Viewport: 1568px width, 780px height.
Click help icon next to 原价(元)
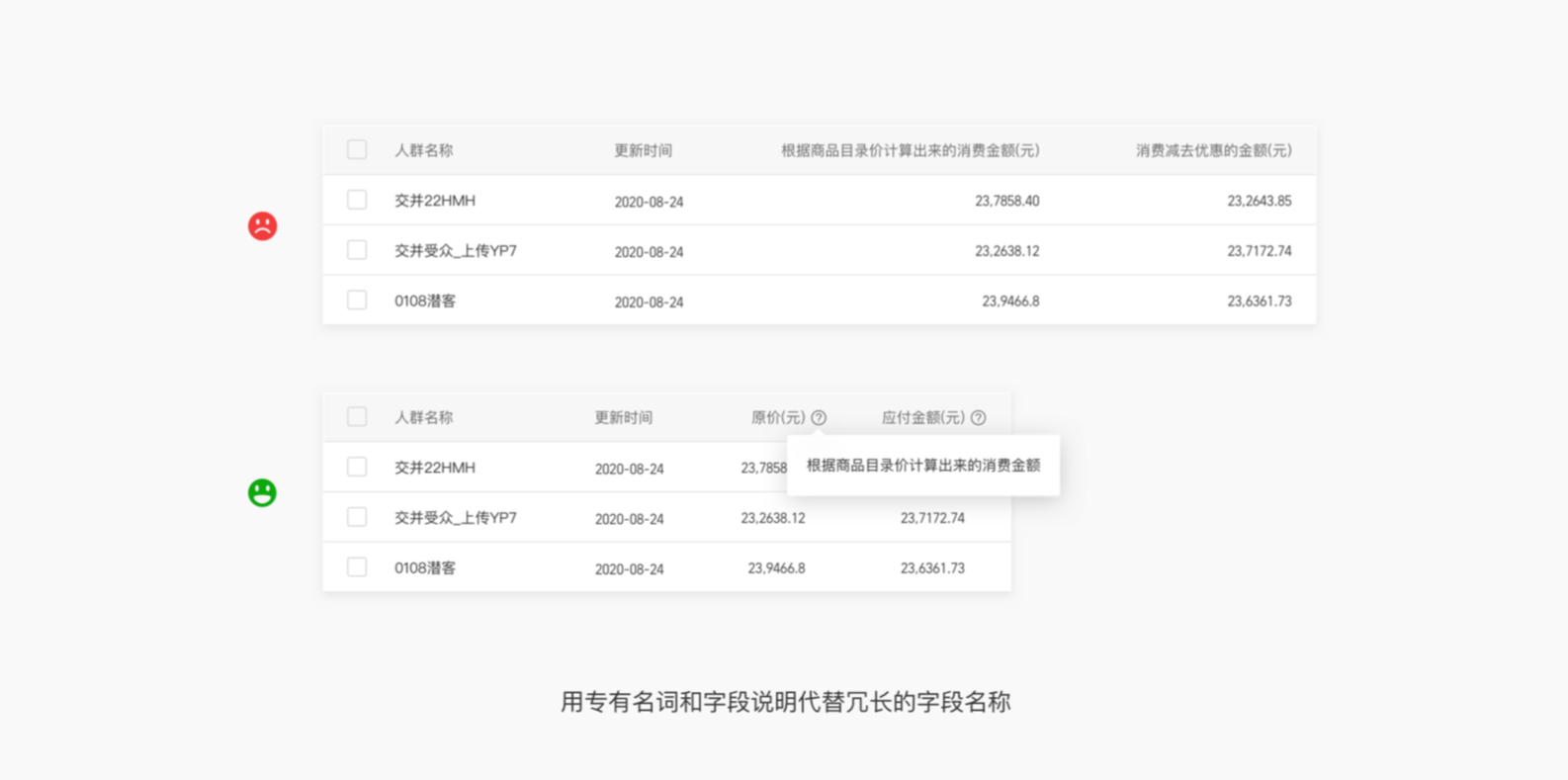click(x=819, y=418)
